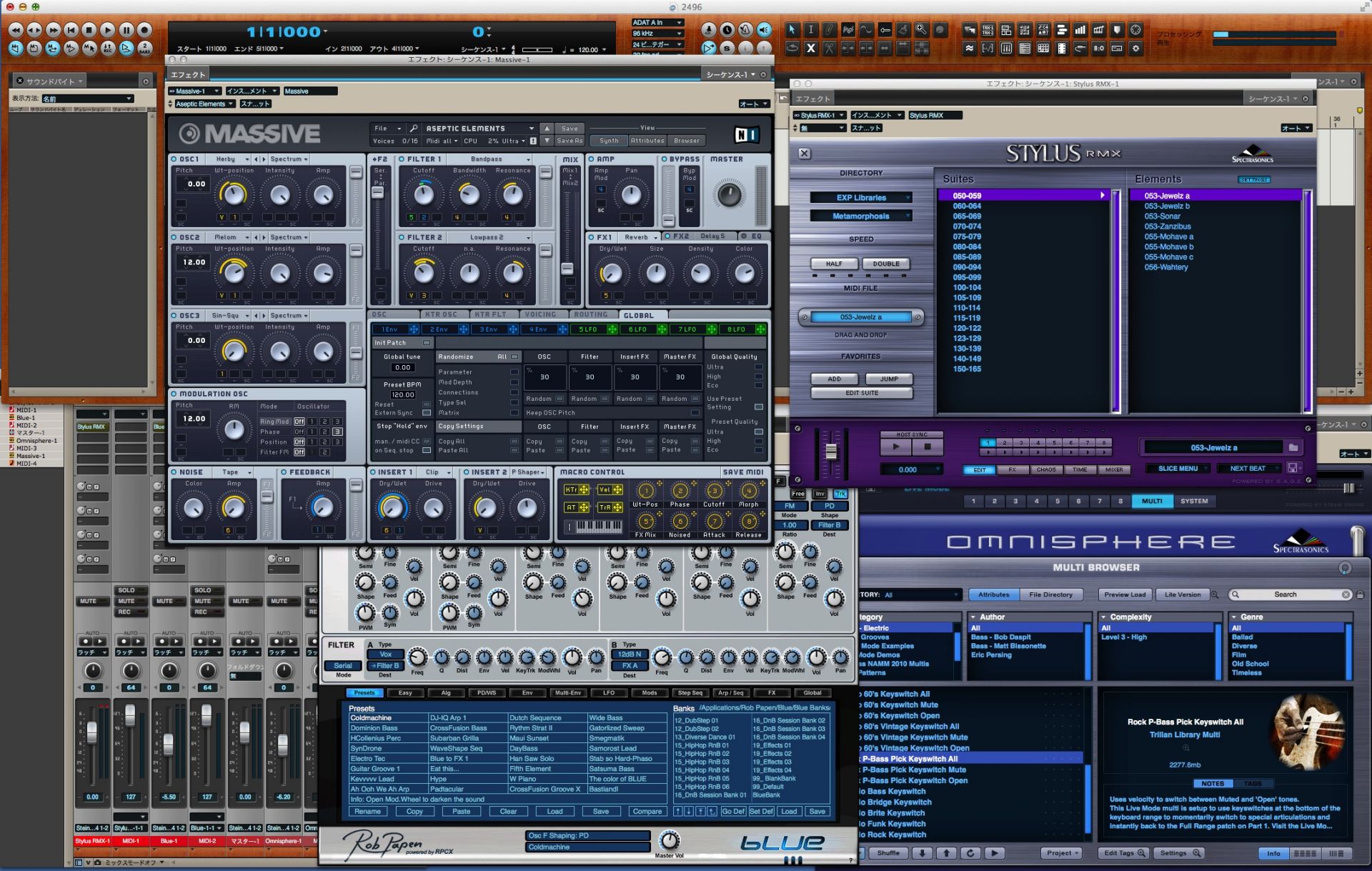
Task: Click Massive preset search magnifier icon
Action: coord(414,129)
